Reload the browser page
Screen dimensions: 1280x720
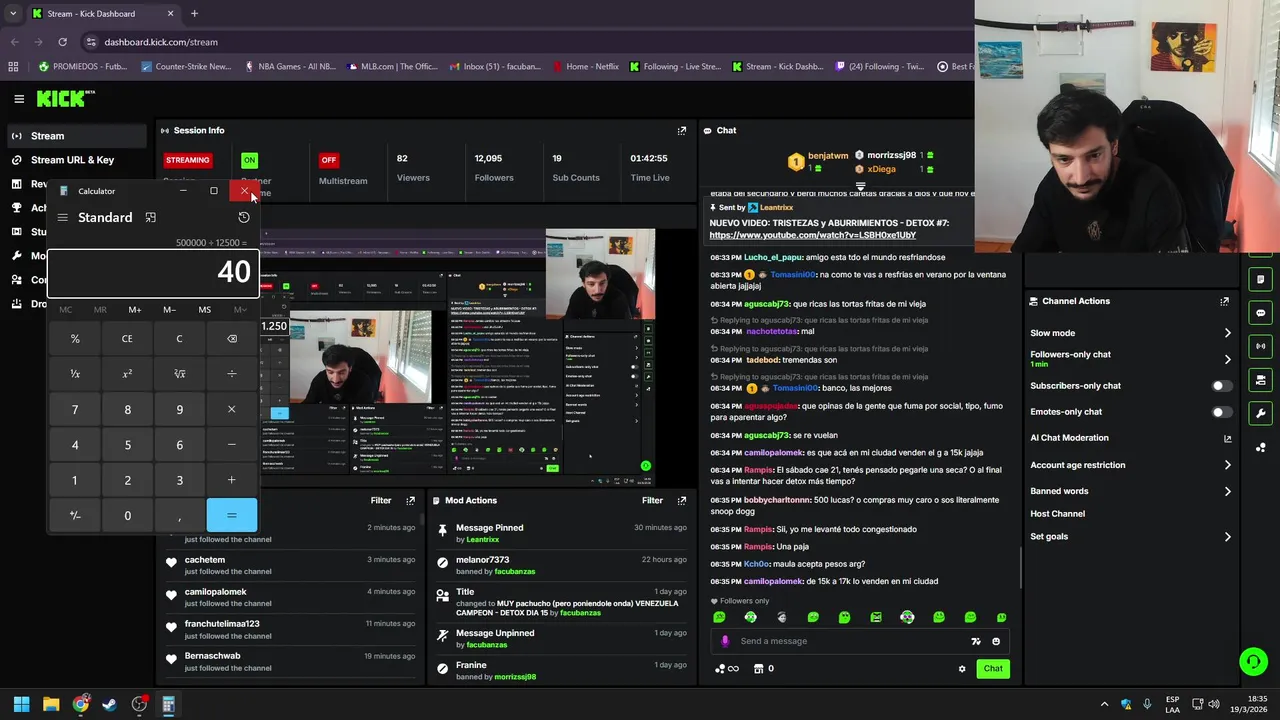click(x=62, y=42)
